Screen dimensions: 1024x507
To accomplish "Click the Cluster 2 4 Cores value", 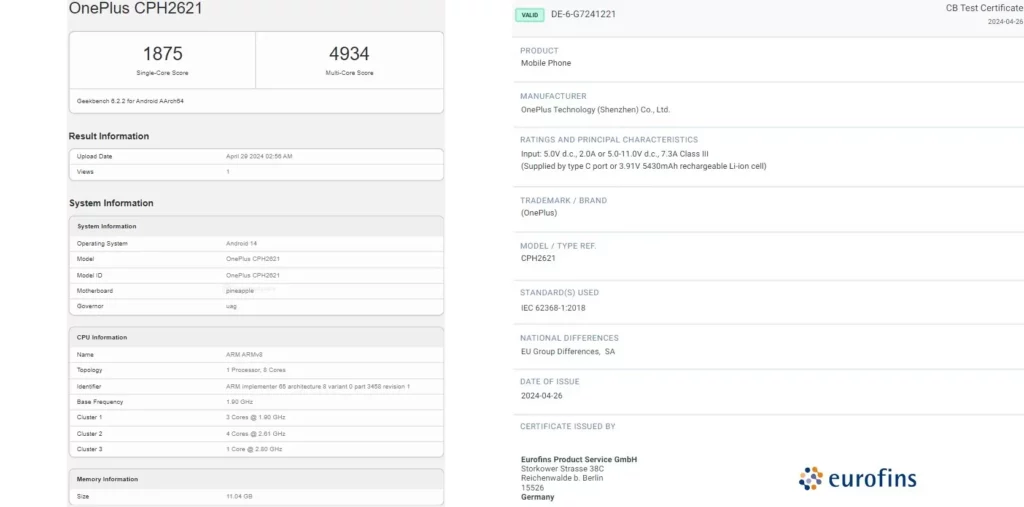I will click(255, 434).
